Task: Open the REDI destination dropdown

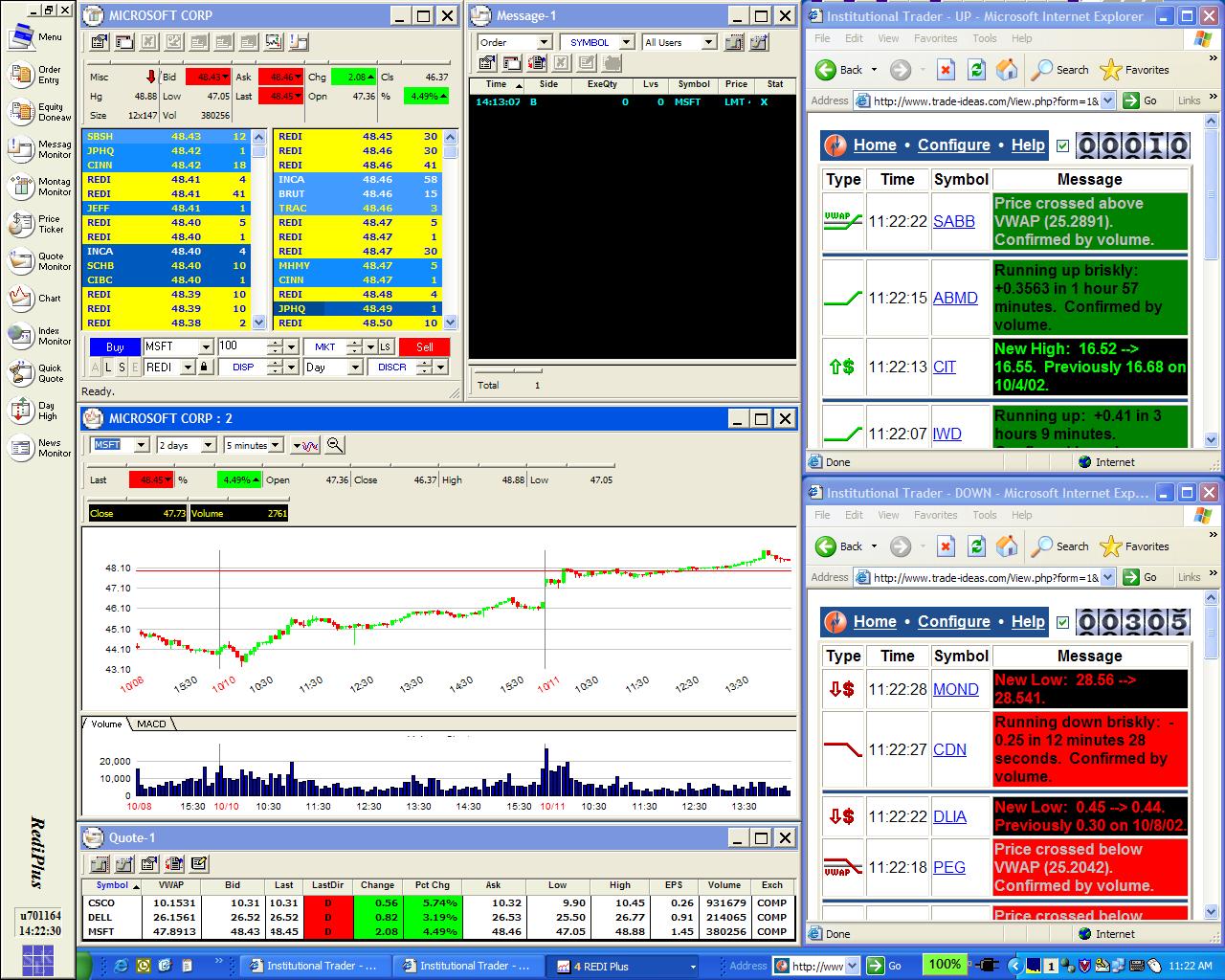Action: pos(188,367)
